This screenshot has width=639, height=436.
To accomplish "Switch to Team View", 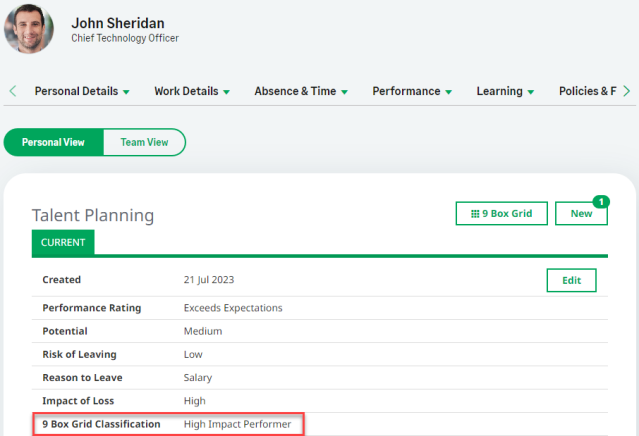I will [x=144, y=142].
